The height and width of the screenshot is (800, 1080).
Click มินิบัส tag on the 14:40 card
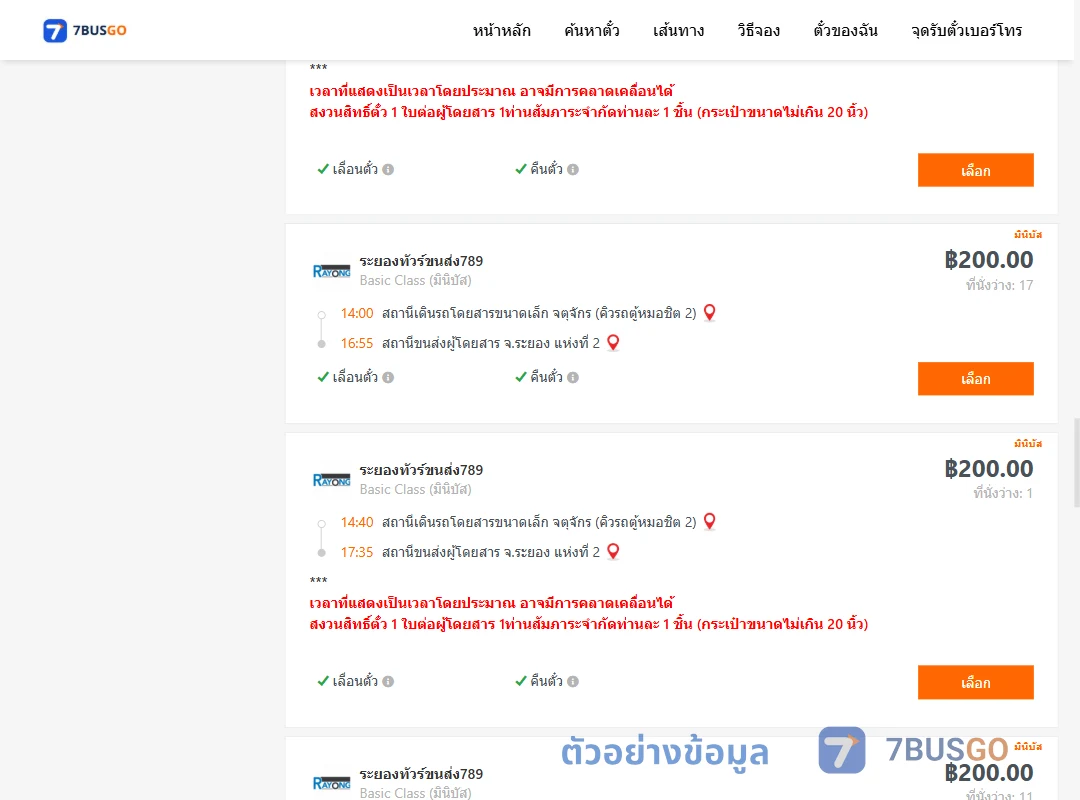coord(1028,444)
